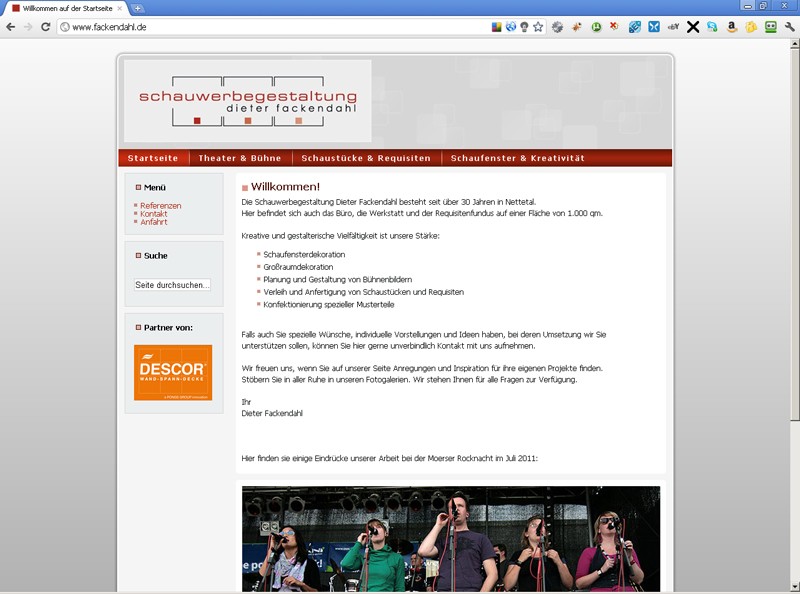Open the eBay extension
The height and width of the screenshot is (594, 800).
pos(673,27)
